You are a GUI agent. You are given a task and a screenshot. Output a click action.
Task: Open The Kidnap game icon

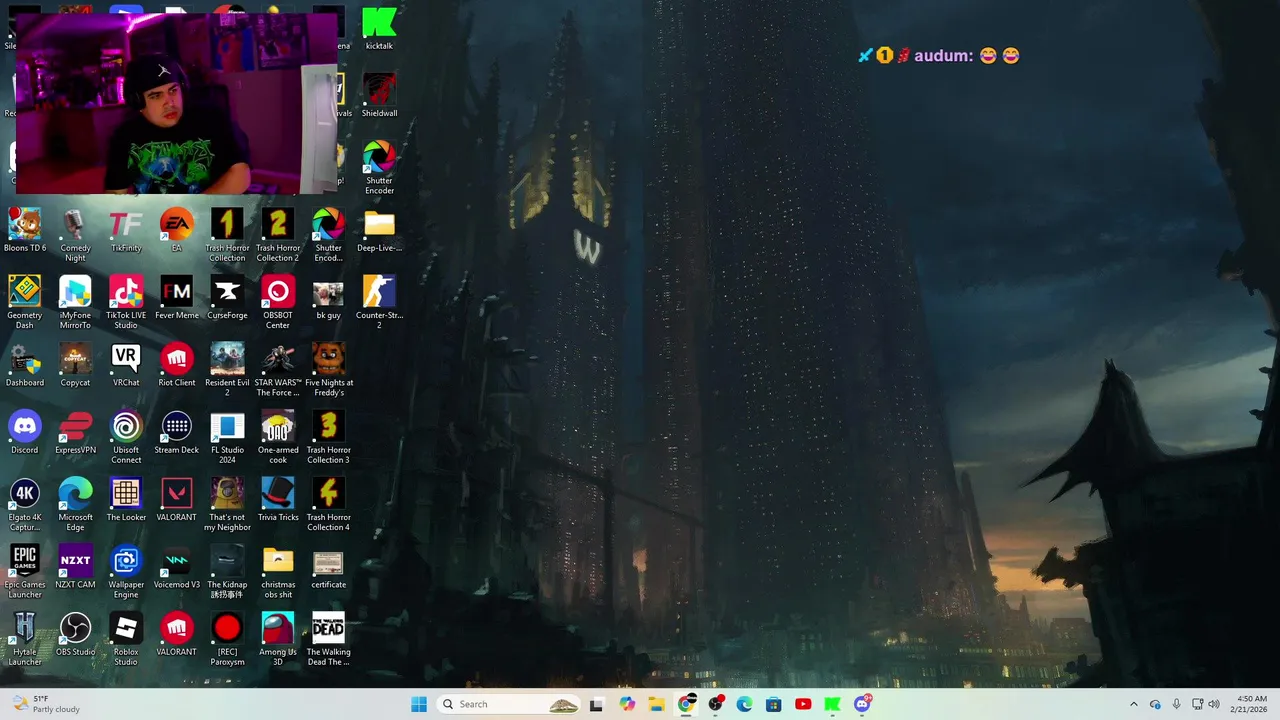point(227,572)
